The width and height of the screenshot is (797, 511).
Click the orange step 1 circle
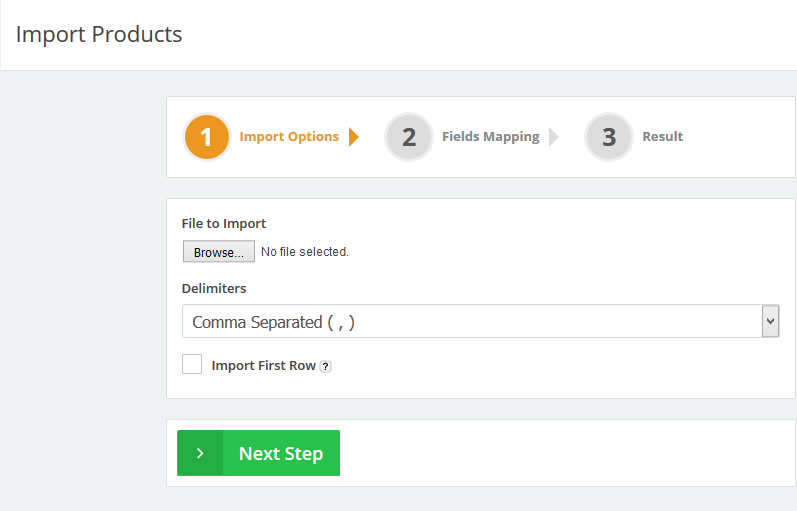[x=207, y=137]
